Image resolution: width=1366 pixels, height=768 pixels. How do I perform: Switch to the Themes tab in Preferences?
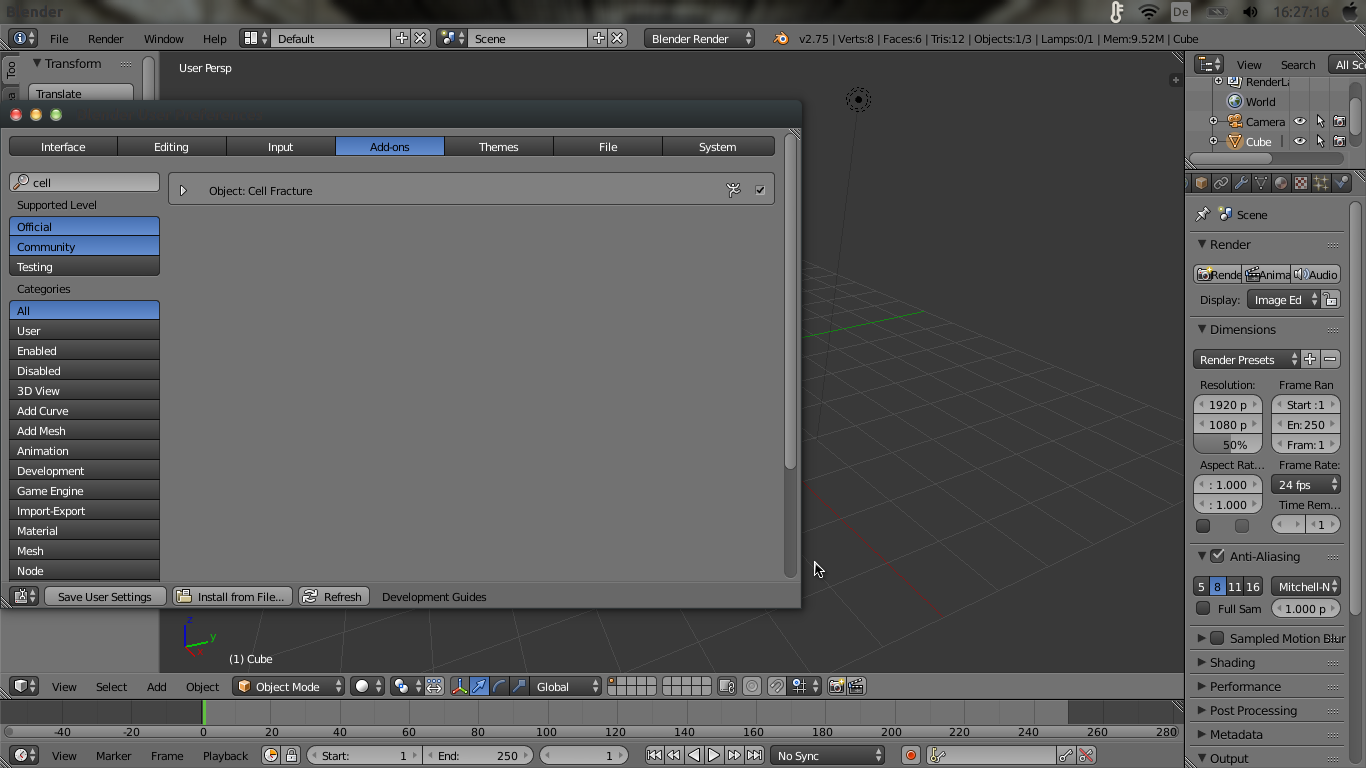tap(498, 146)
